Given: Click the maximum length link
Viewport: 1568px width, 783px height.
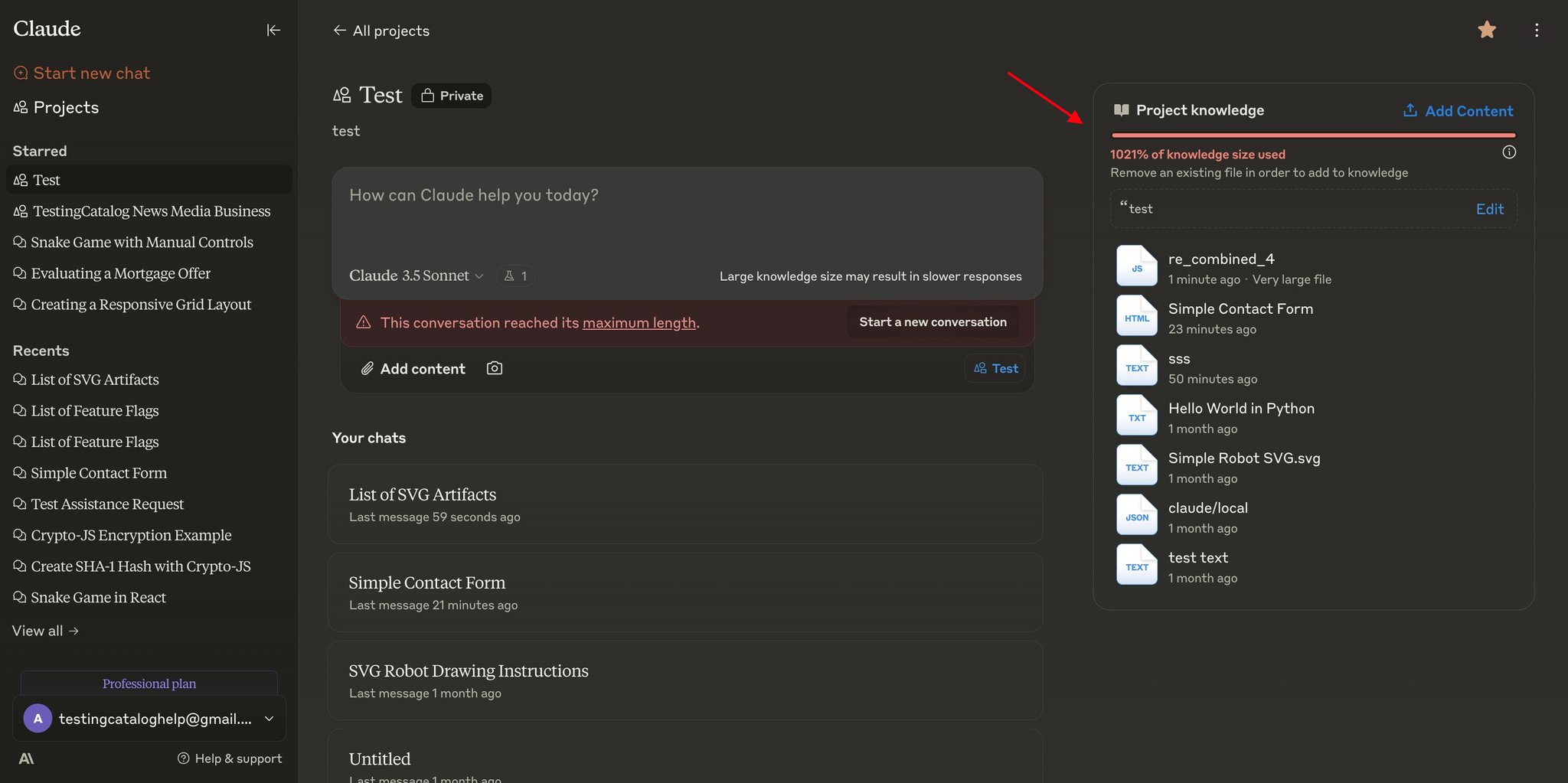Looking at the screenshot, I should [x=639, y=323].
